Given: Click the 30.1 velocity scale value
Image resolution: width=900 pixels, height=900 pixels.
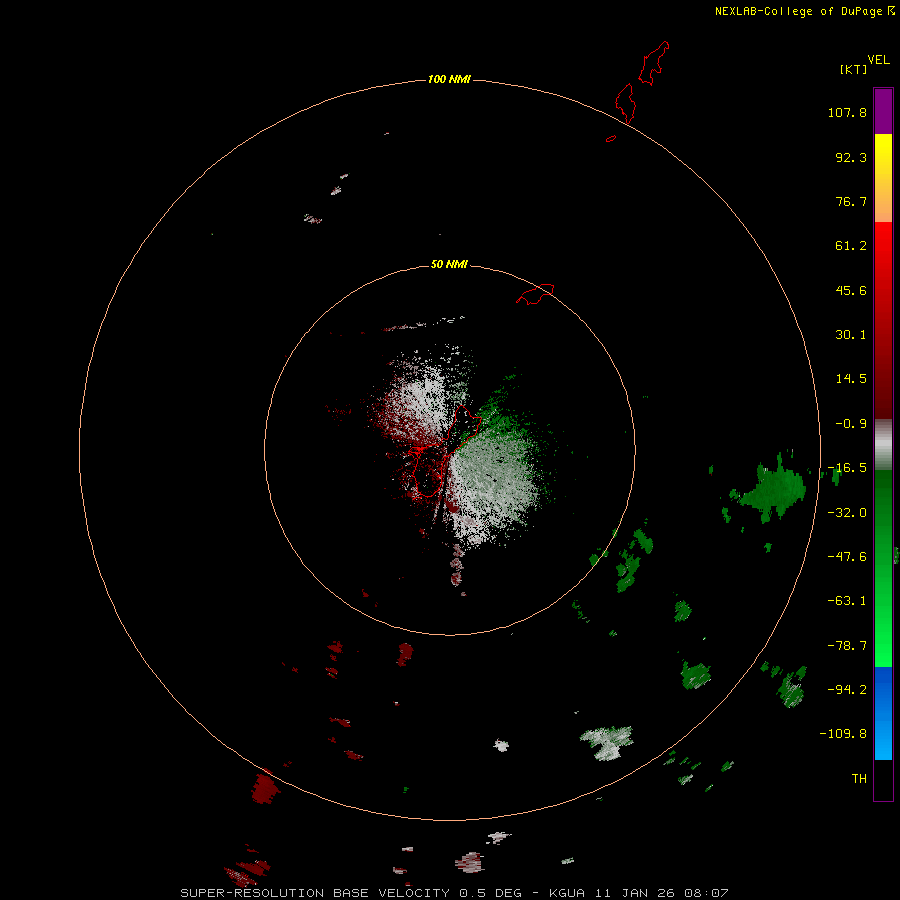Looking at the screenshot, I should (x=851, y=335).
